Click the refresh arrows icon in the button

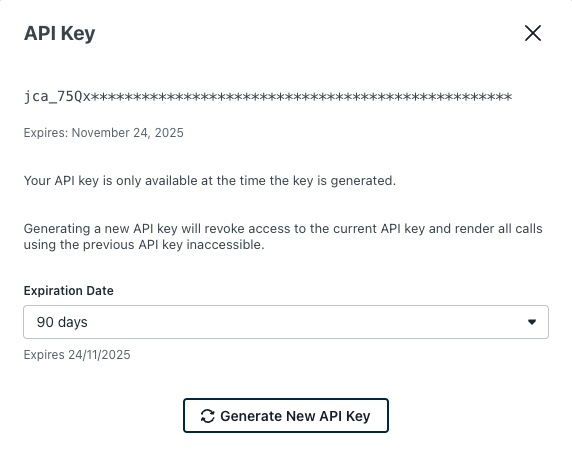[x=208, y=416]
